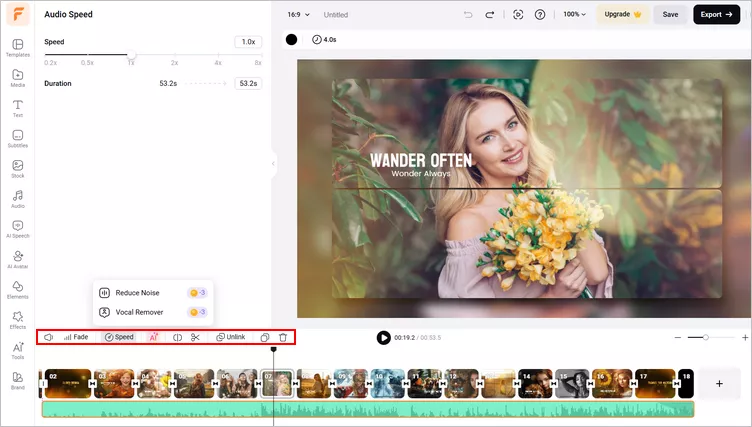Open the Effects sidebar panel
752x427 pixels.
click(18, 320)
